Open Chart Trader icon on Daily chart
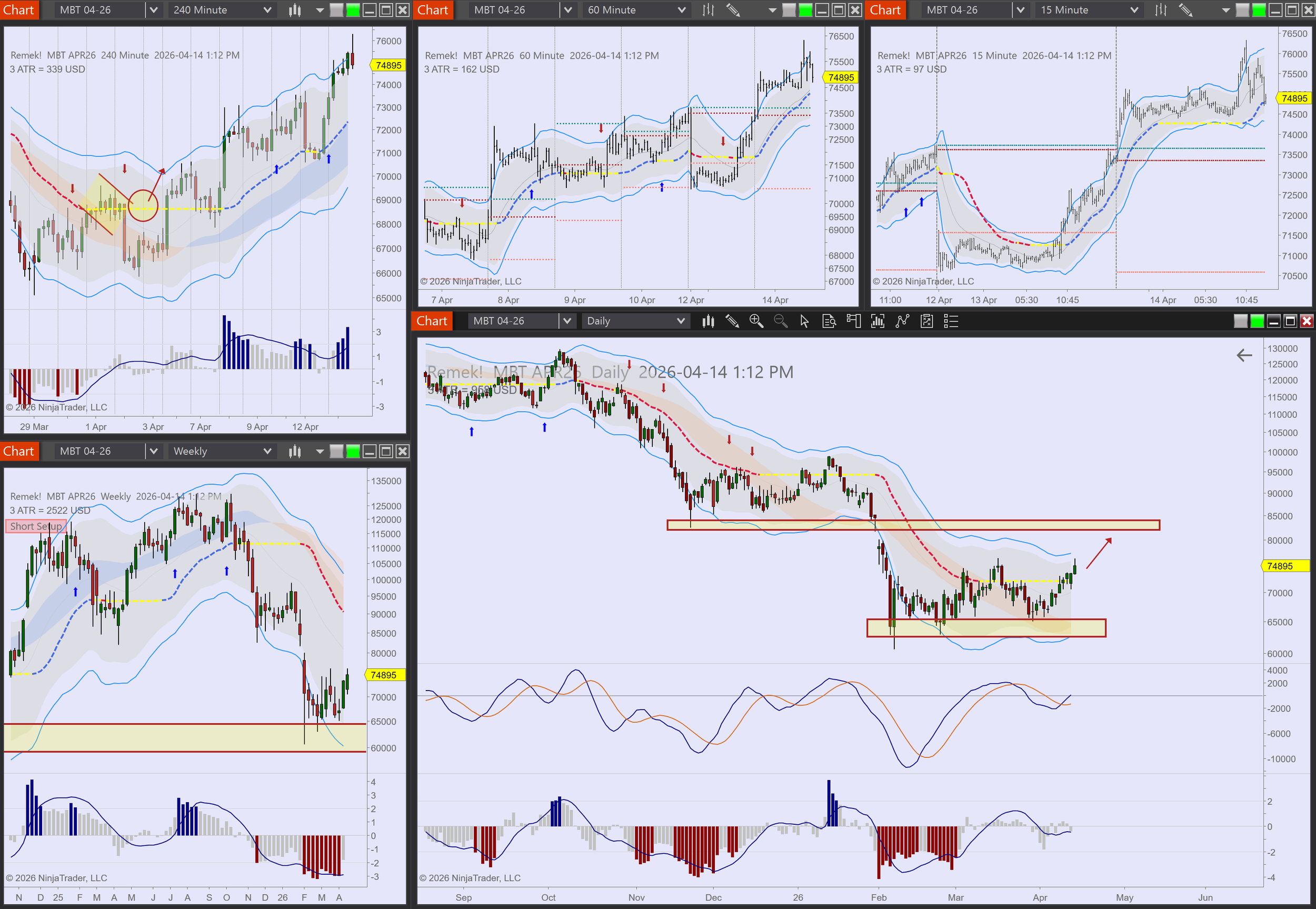The width and height of the screenshot is (1316, 909). 853,321
